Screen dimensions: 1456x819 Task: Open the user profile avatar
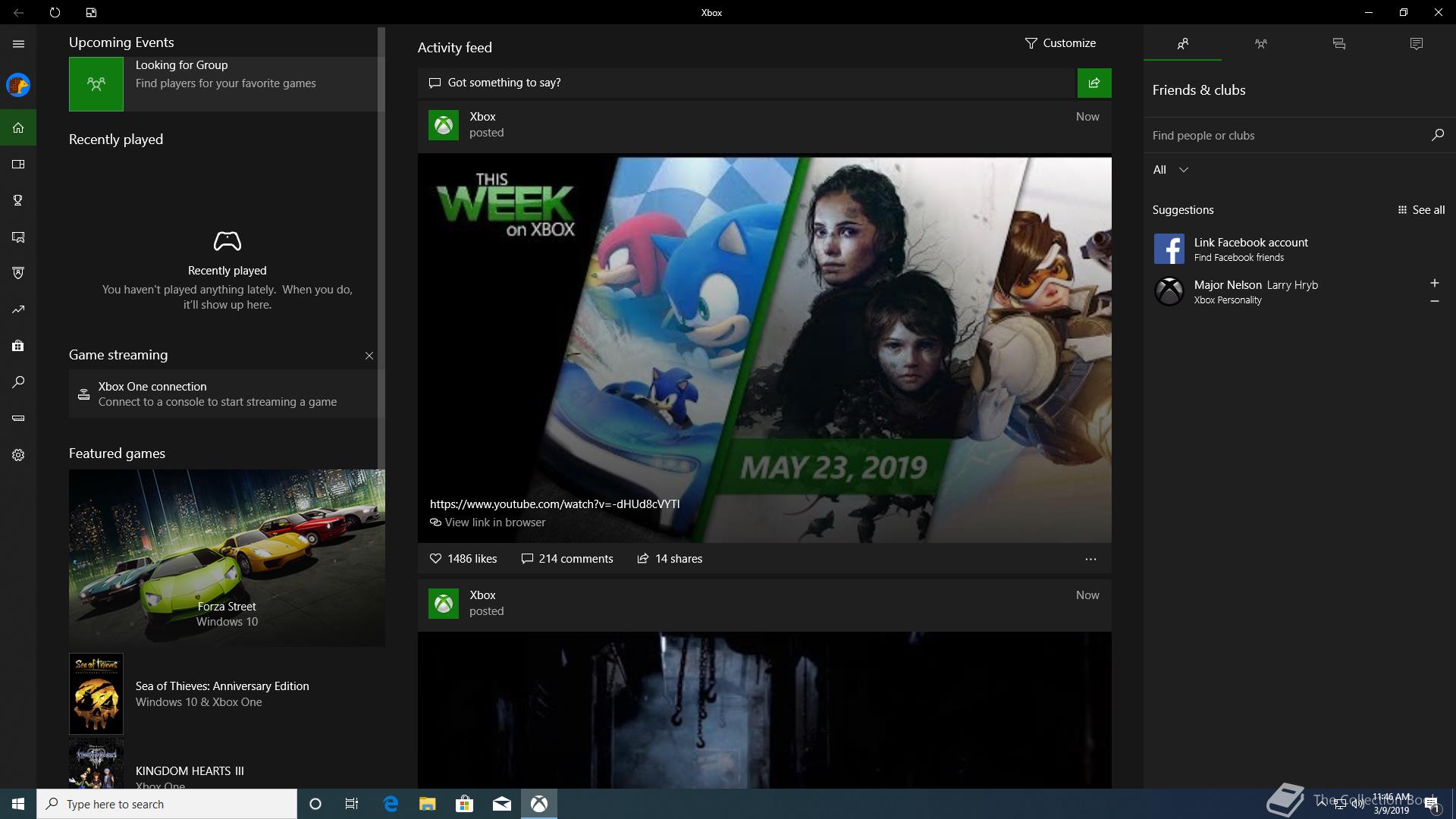click(x=18, y=85)
